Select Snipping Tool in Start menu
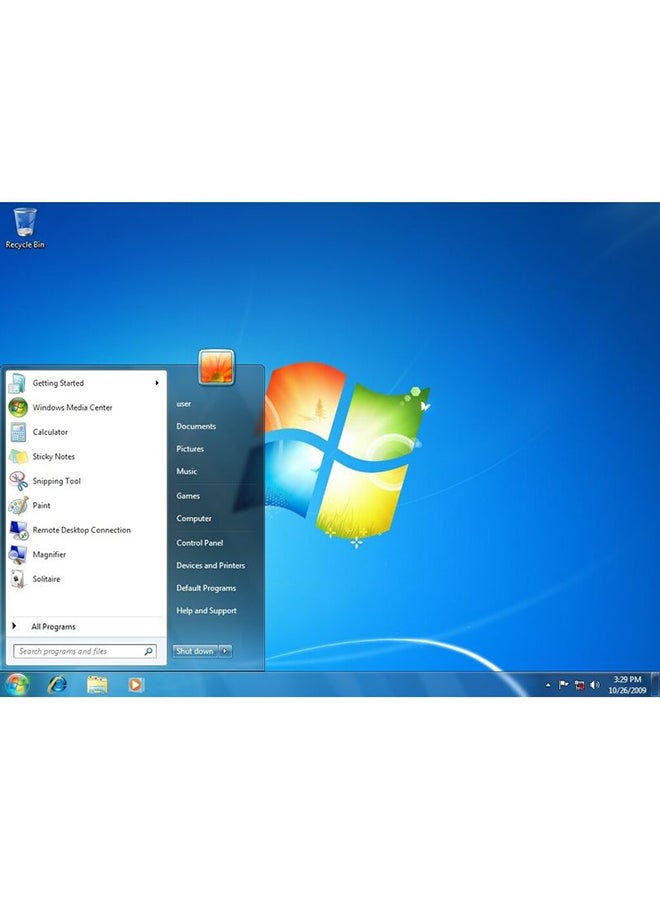 (x=56, y=481)
